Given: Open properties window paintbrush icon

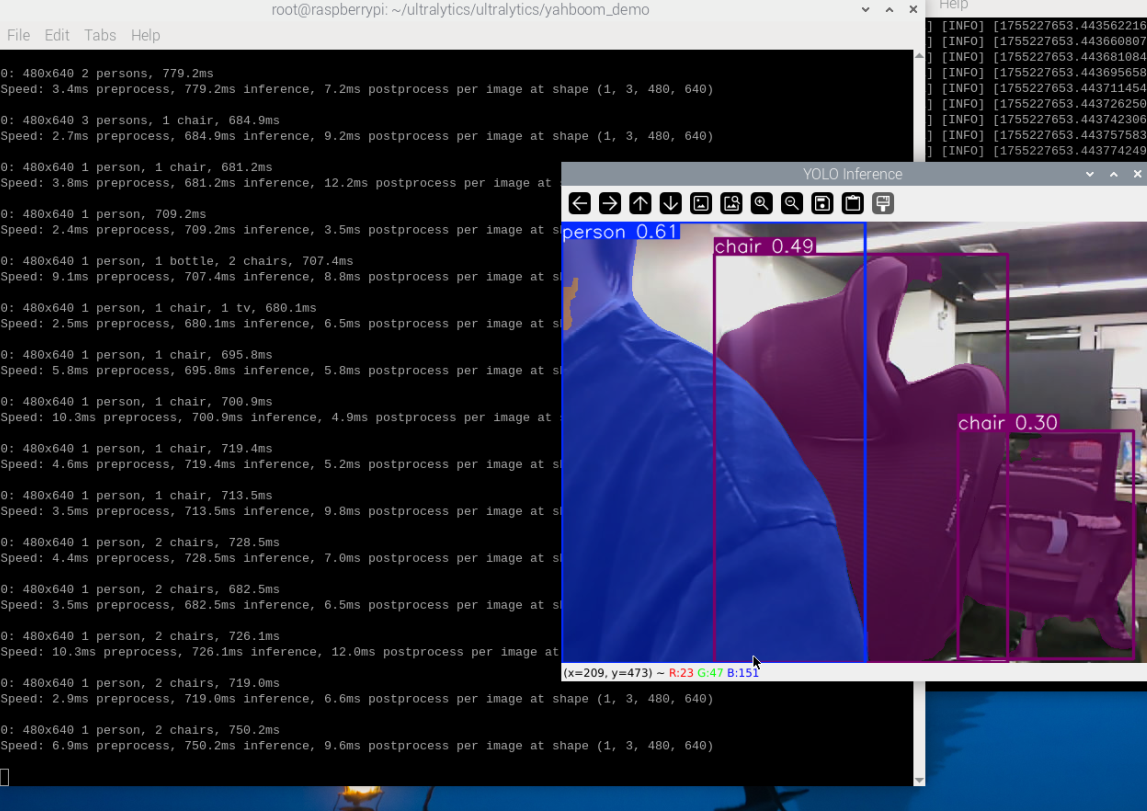Looking at the screenshot, I should coord(883,203).
